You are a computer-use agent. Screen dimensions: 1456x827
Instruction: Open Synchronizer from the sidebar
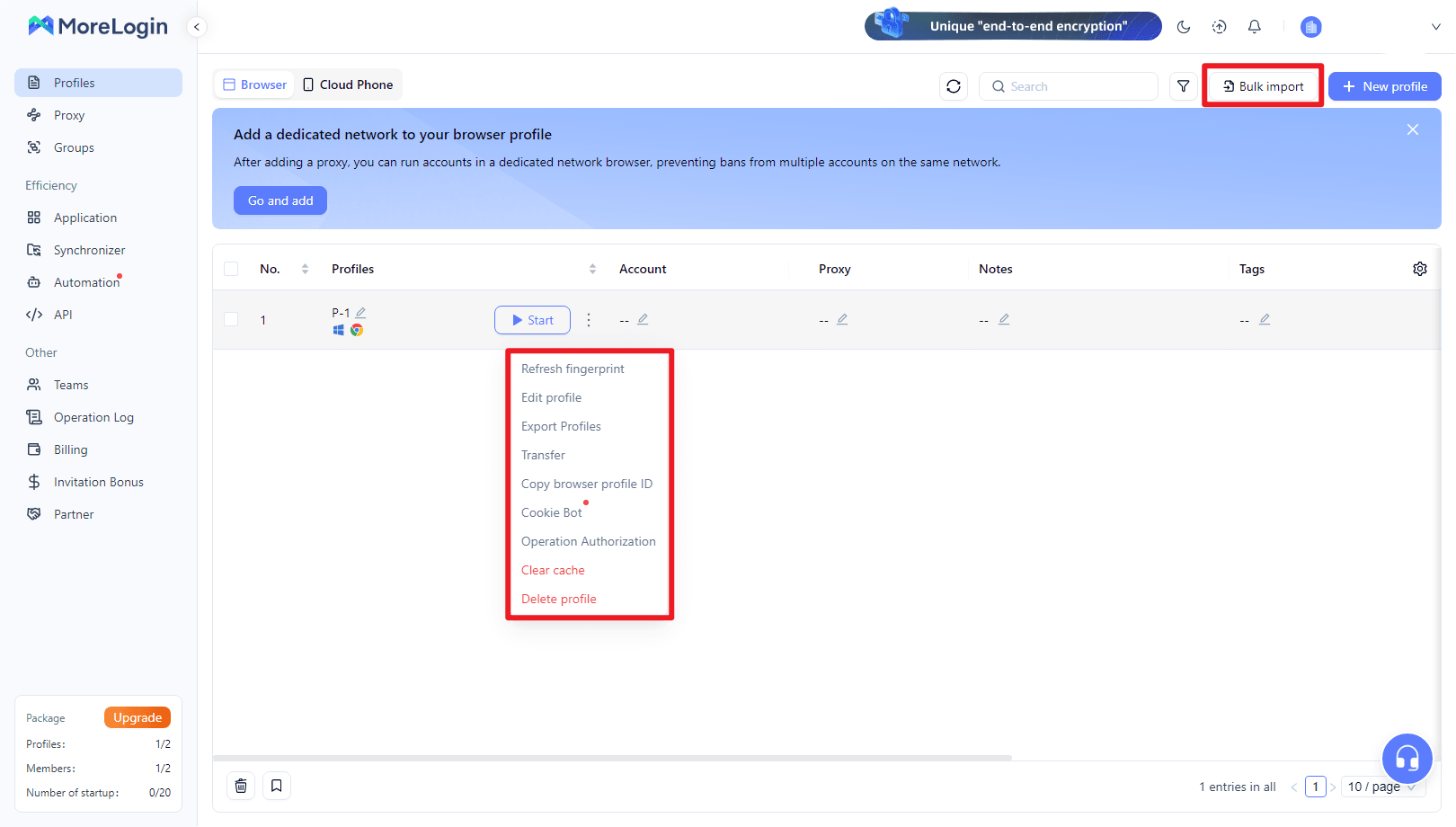click(89, 249)
